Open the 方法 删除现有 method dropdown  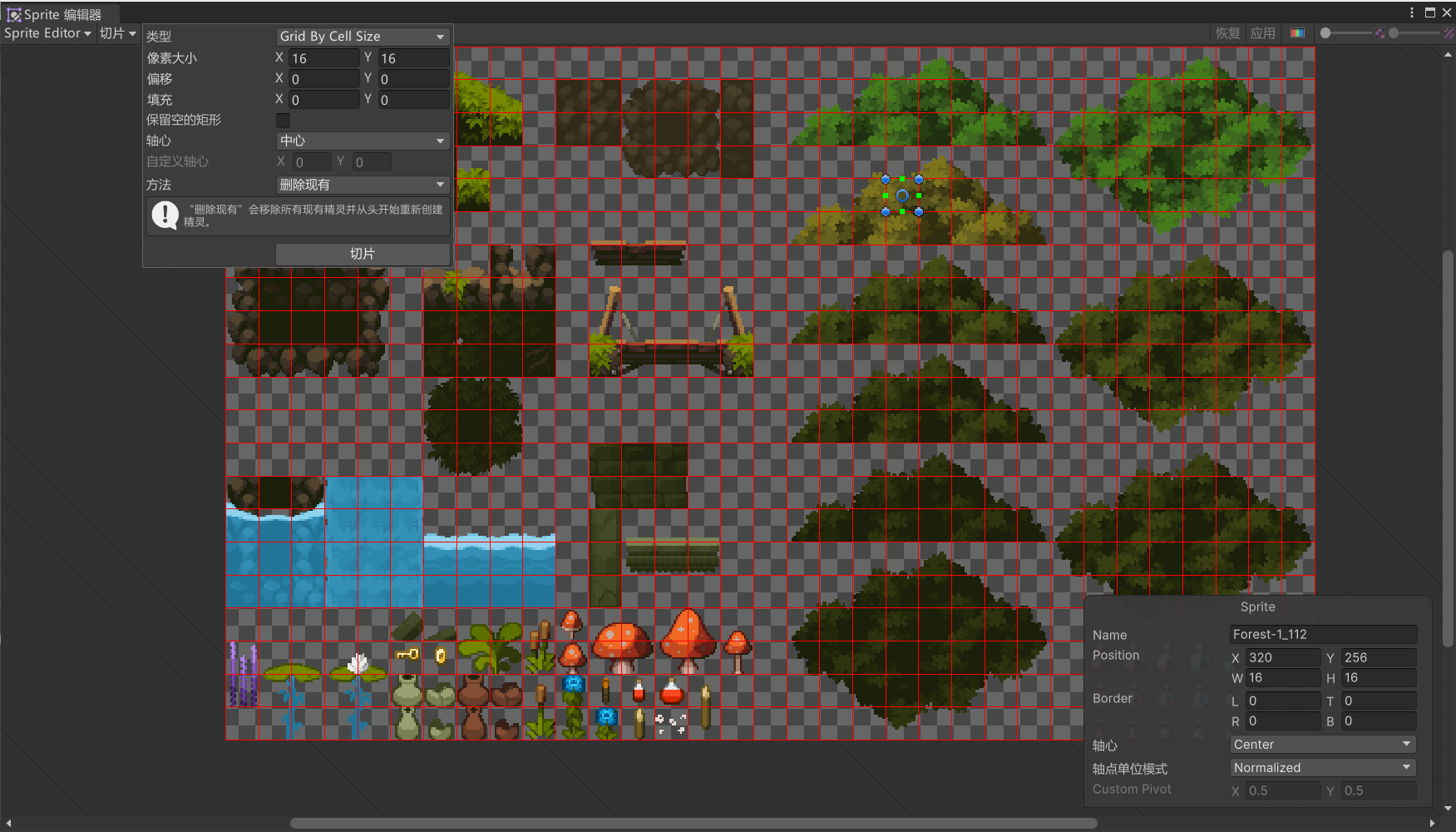click(363, 185)
